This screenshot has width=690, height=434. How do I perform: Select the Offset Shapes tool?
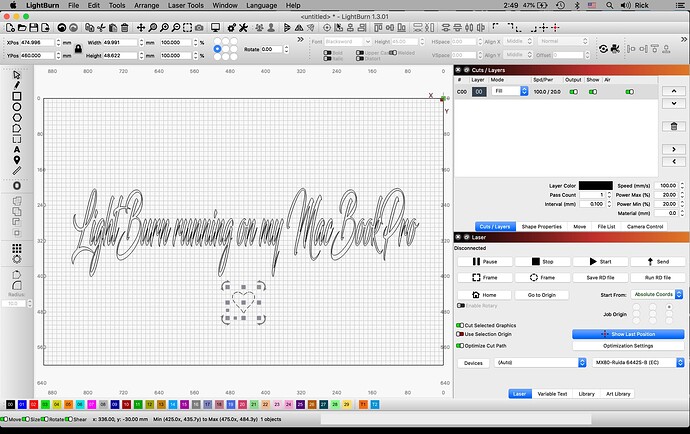(x=17, y=186)
